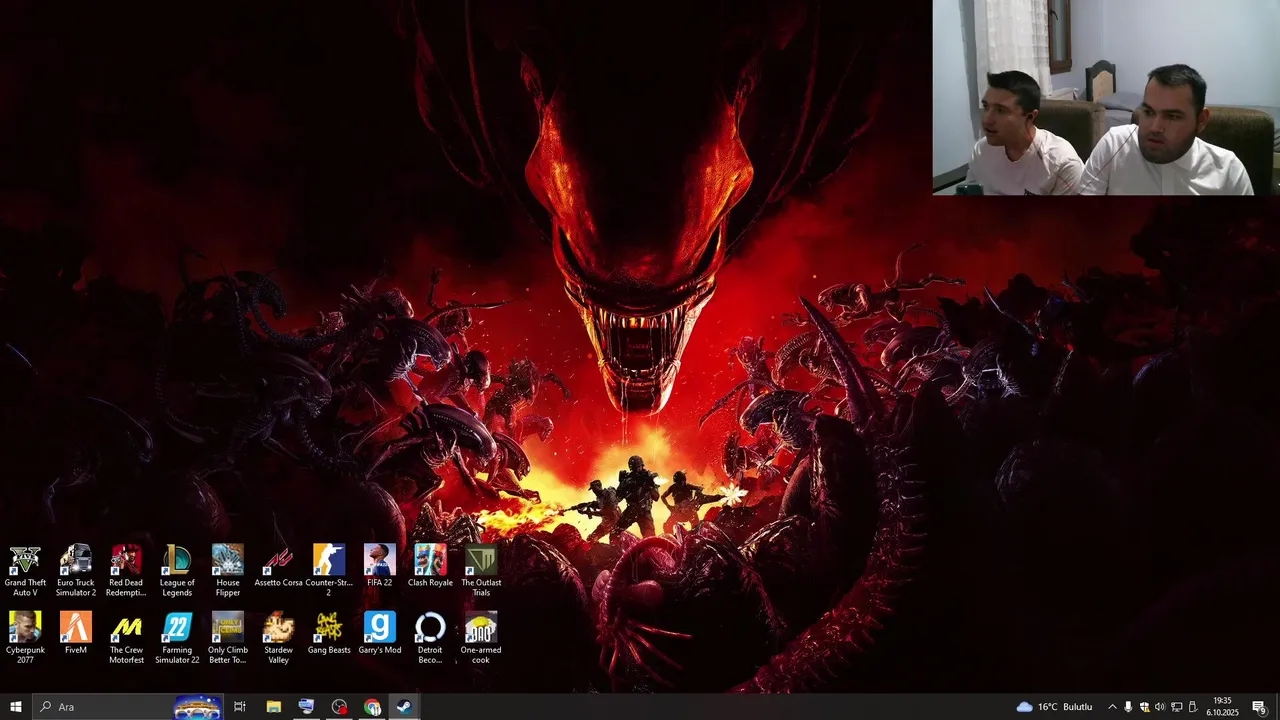Open Chrome from the taskbar
The image size is (1280, 720).
[372, 707]
